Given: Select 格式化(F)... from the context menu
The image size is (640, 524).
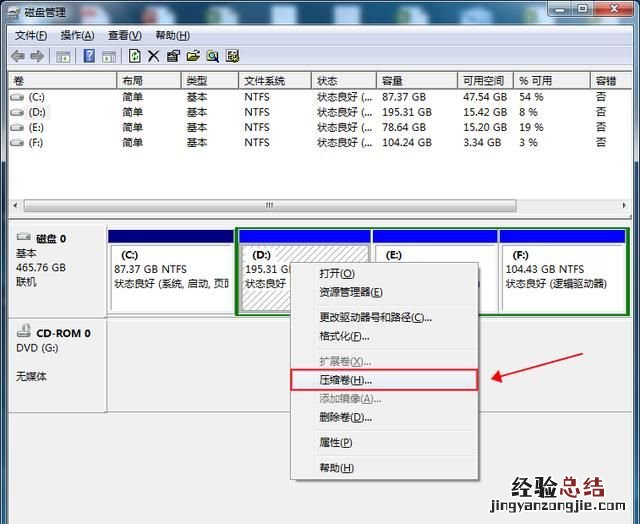Looking at the screenshot, I should pos(344,336).
